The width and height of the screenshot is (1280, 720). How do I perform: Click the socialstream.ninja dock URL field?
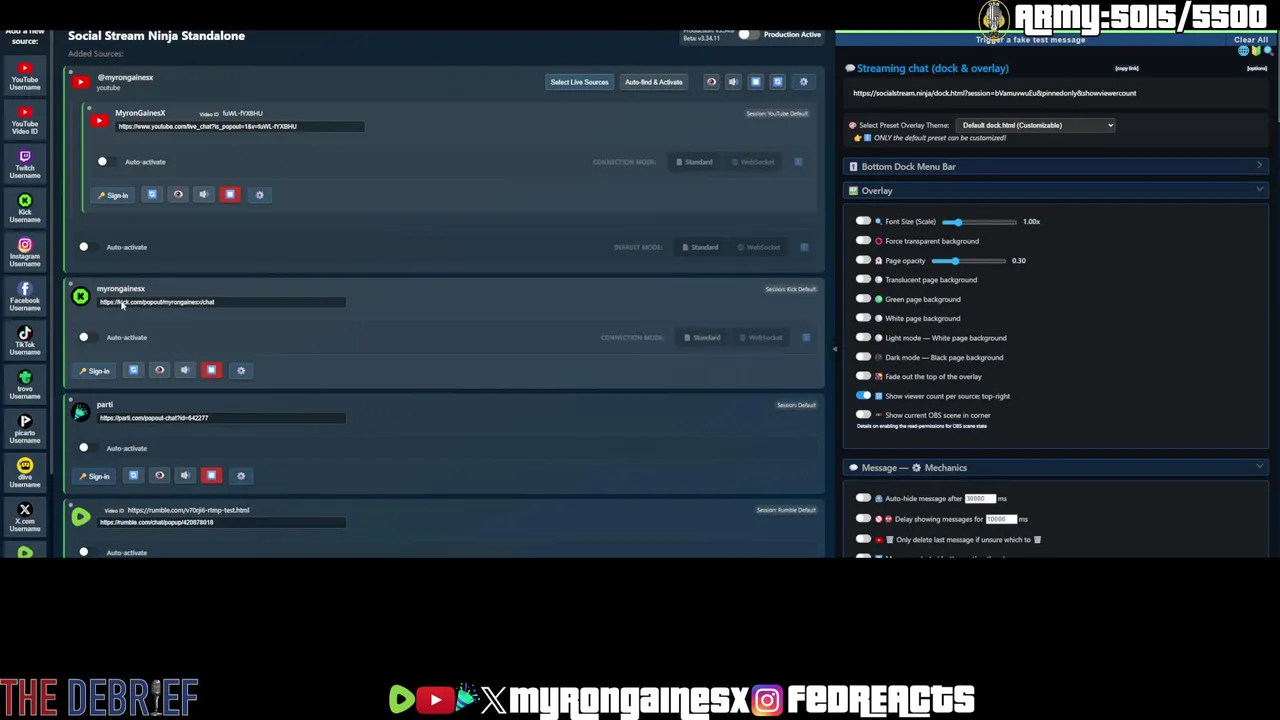tap(1055, 93)
